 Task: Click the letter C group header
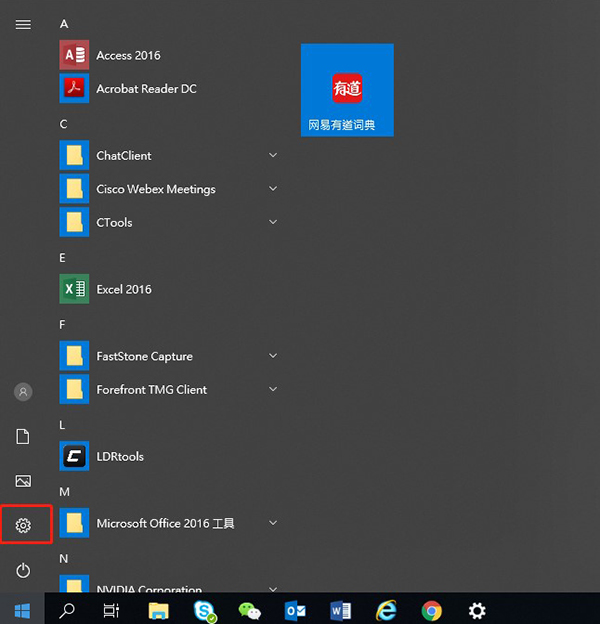pos(63,124)
